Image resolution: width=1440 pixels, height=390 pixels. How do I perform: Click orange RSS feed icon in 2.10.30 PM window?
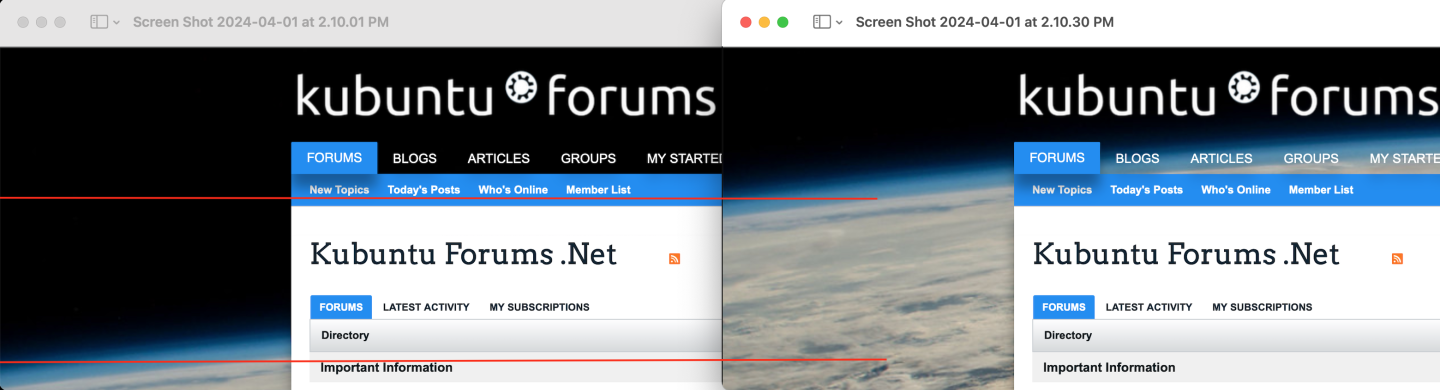click(1397, 259)
